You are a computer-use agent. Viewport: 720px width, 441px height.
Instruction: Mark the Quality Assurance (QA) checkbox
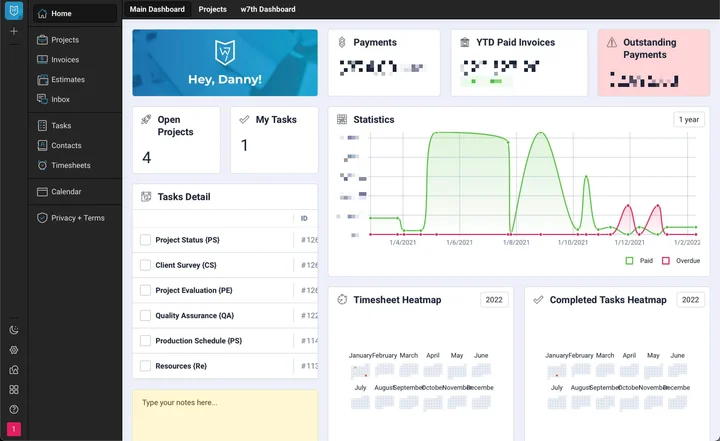145,316
